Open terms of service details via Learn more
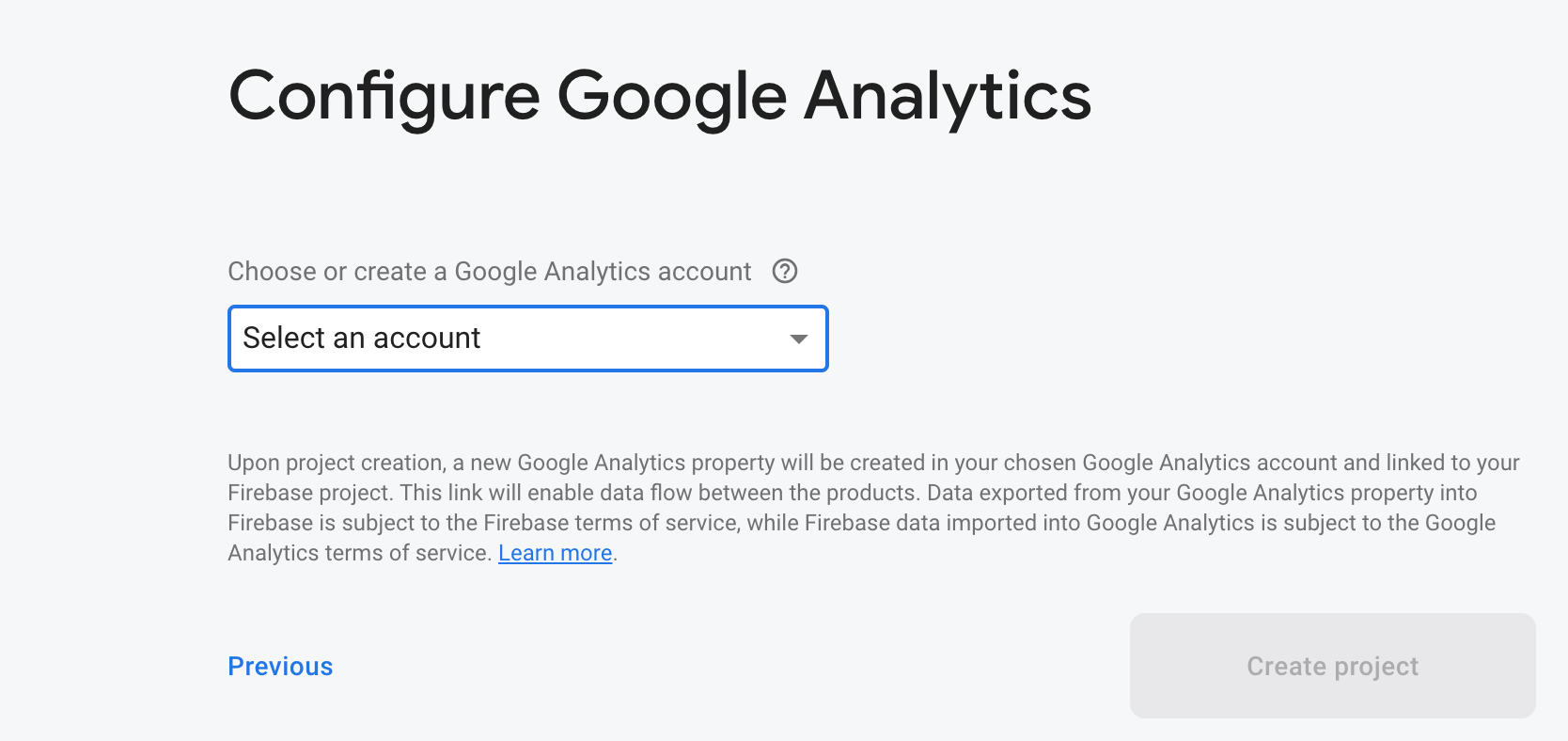Image resolution: width=1568 pixels, height=741 pixels. (555, 553)
